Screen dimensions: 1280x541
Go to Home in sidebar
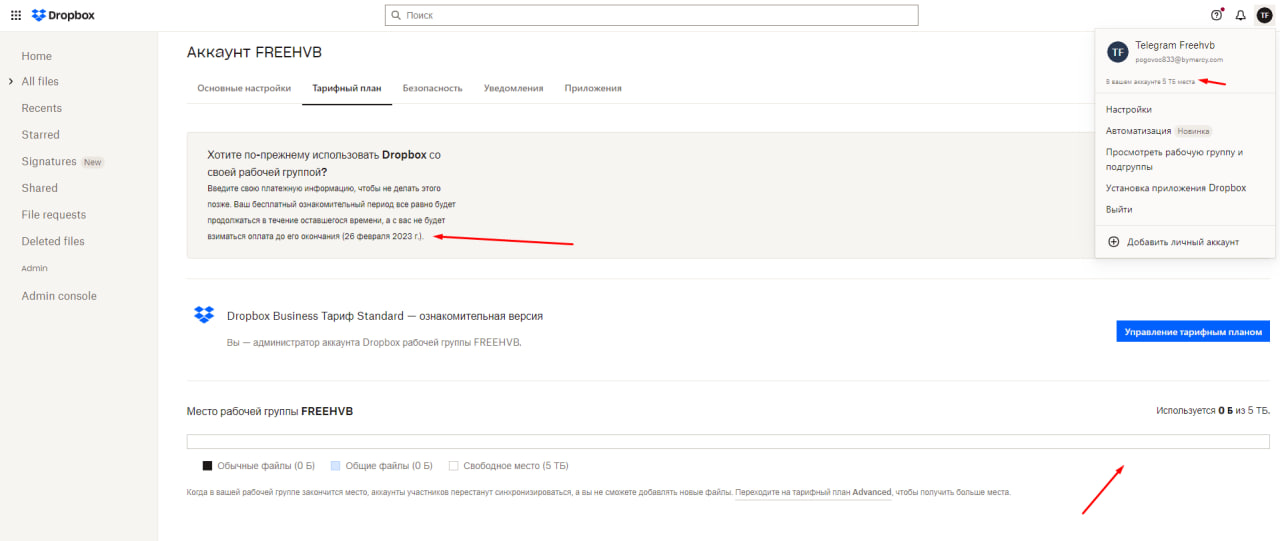(37, 56)
